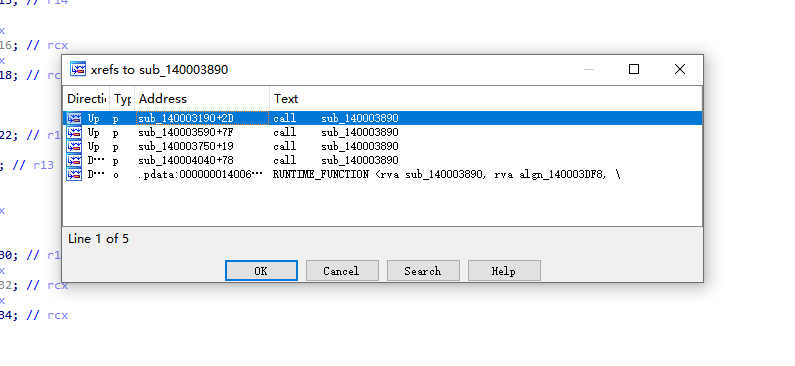Viewport: 795px width, 366px height.
Task: Click the xrefs dialog title bar icon
Action: point(78,69)
